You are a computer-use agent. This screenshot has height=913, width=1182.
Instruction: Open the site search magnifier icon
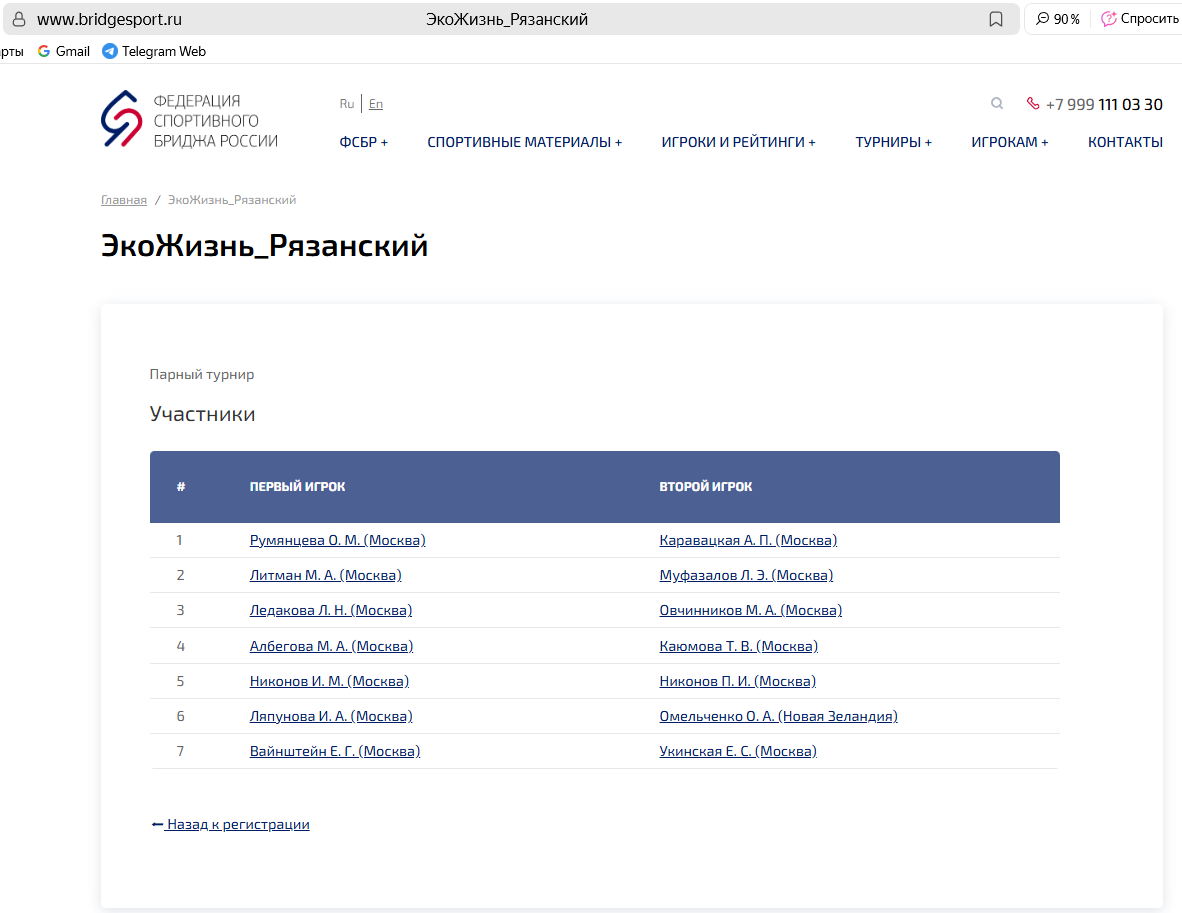(997, 103)
